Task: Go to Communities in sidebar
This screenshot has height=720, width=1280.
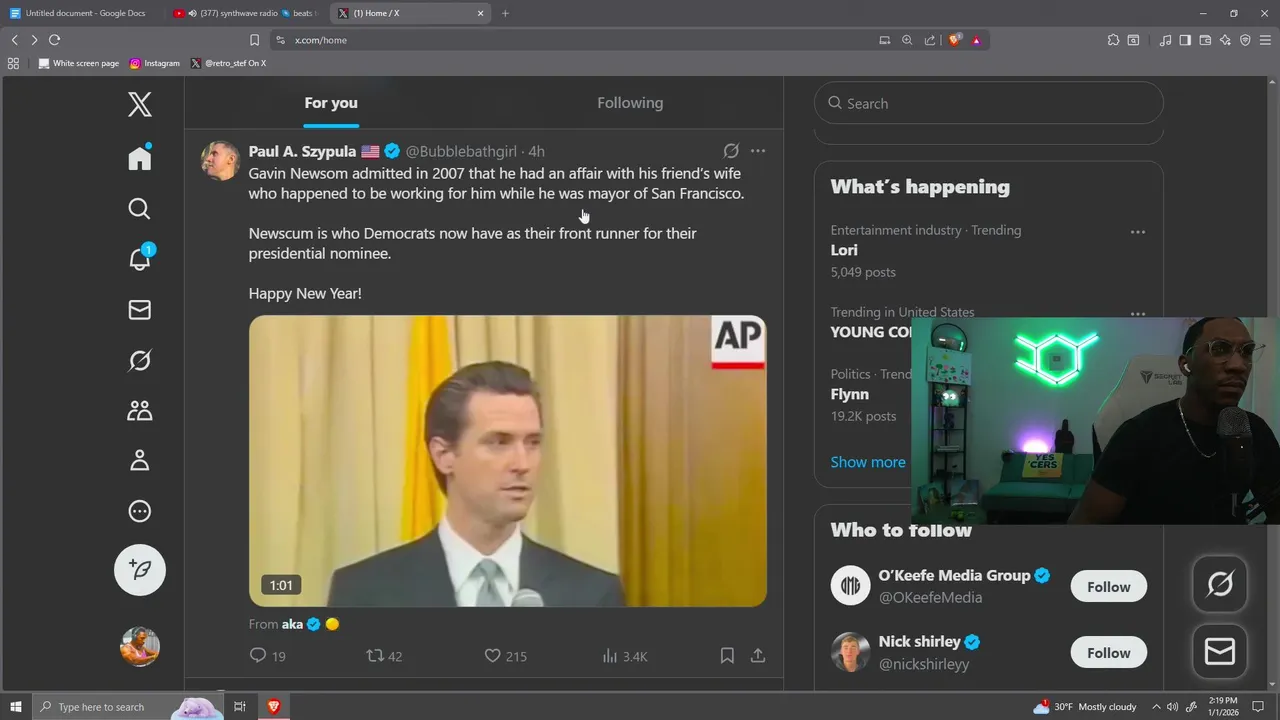Action: pos(140,410)
